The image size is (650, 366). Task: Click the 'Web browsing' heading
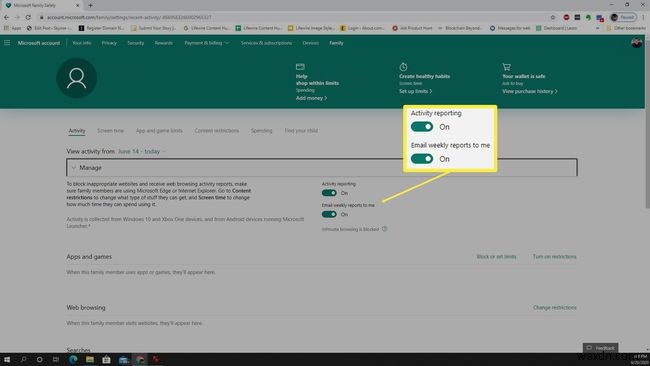pos(86,308)
